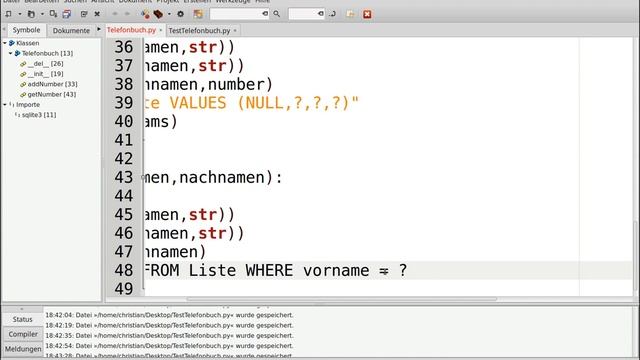The height and width of the screenshot is (360, 640).
Task: Select the 18:42:35 status message line
Action: (x=169, y=336)
